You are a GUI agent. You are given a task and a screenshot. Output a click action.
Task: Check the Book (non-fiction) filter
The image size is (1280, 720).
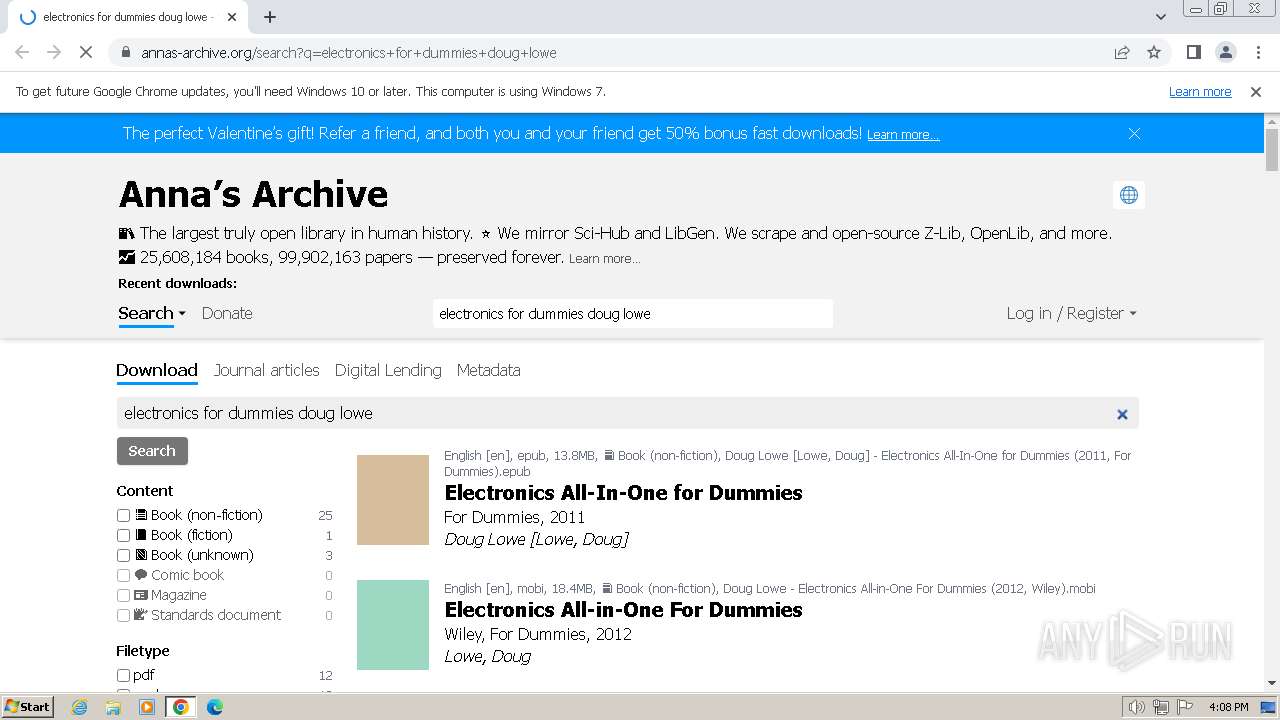pyautogui.click(x=124, y=515)
